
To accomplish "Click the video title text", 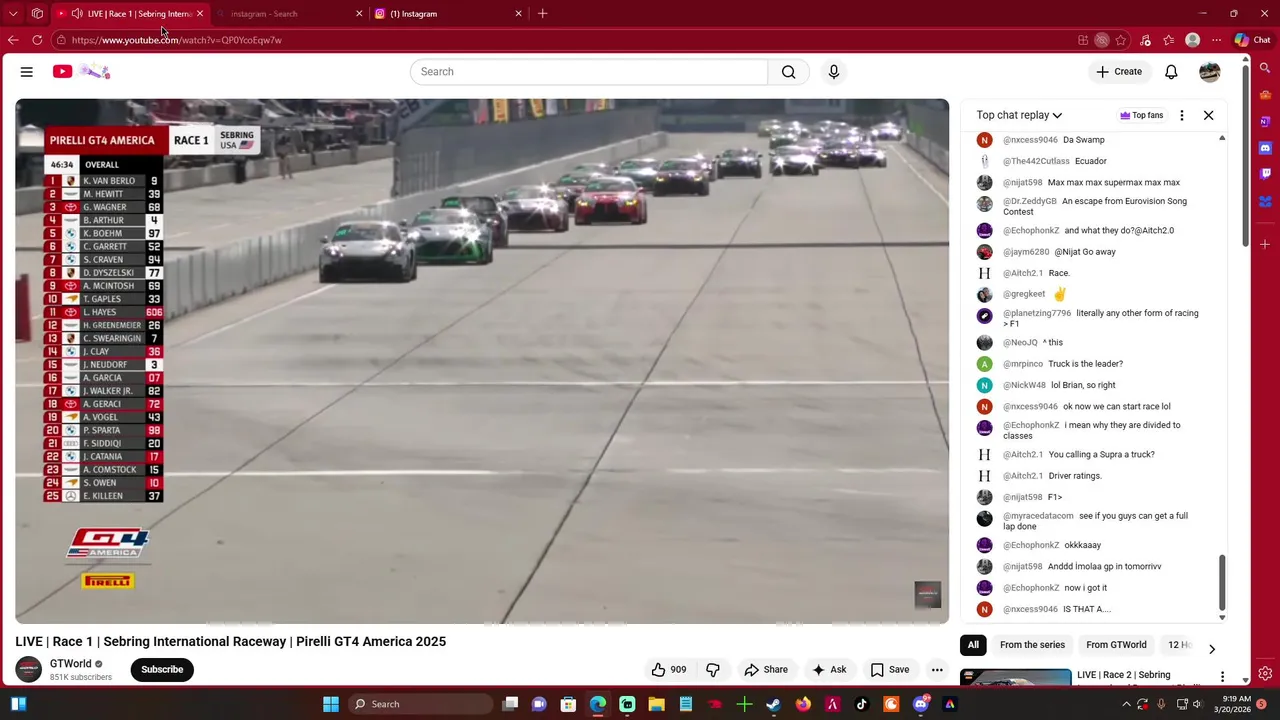I will pyautogui.click(x=231, y=642).
